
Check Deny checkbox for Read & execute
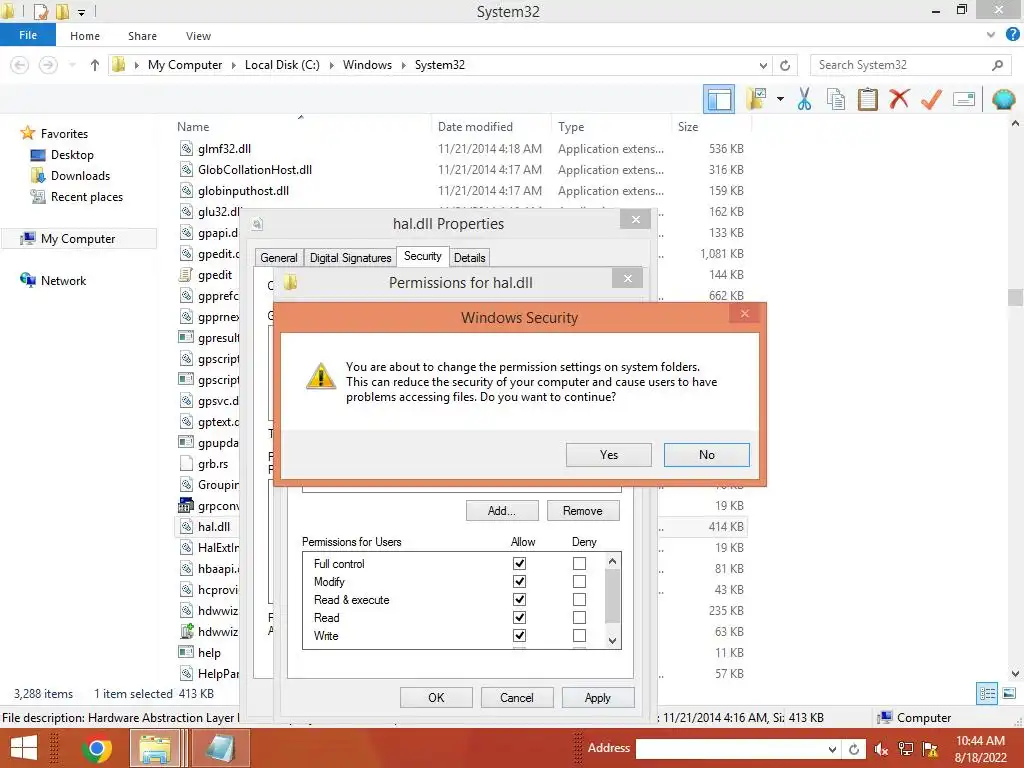click(579, 600)
